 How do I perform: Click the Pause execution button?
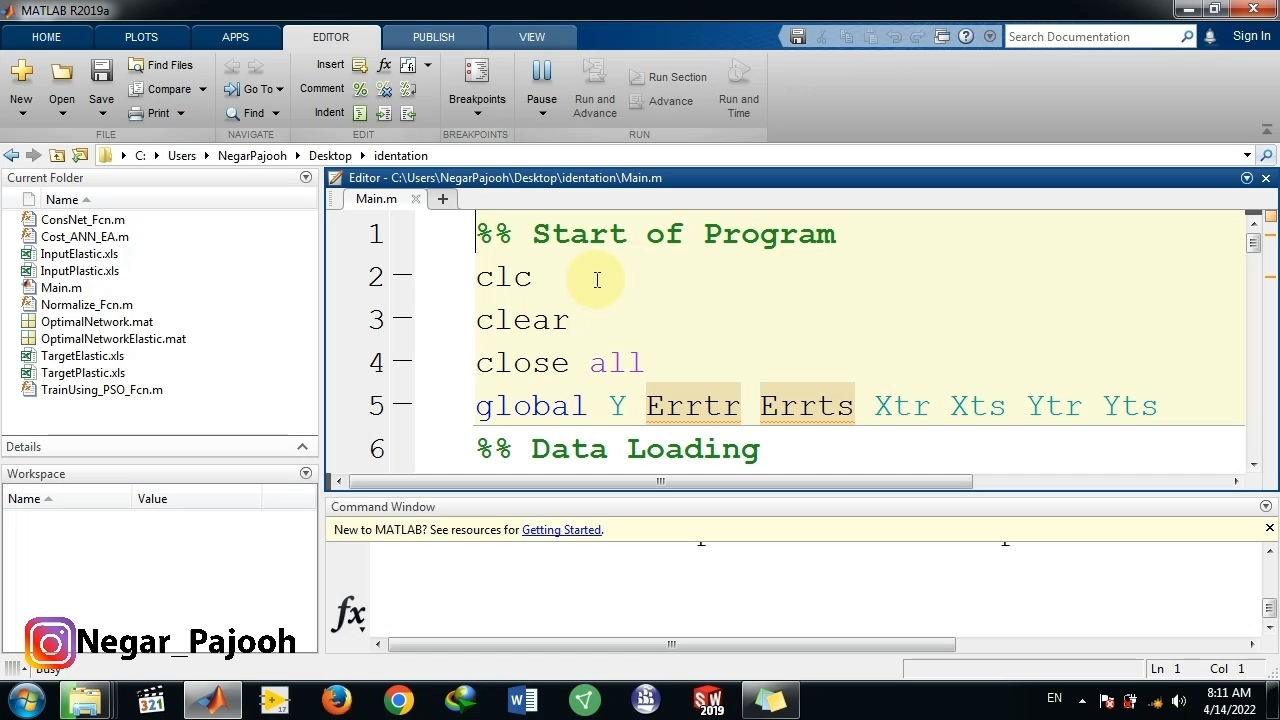click(x=541, y=72)
